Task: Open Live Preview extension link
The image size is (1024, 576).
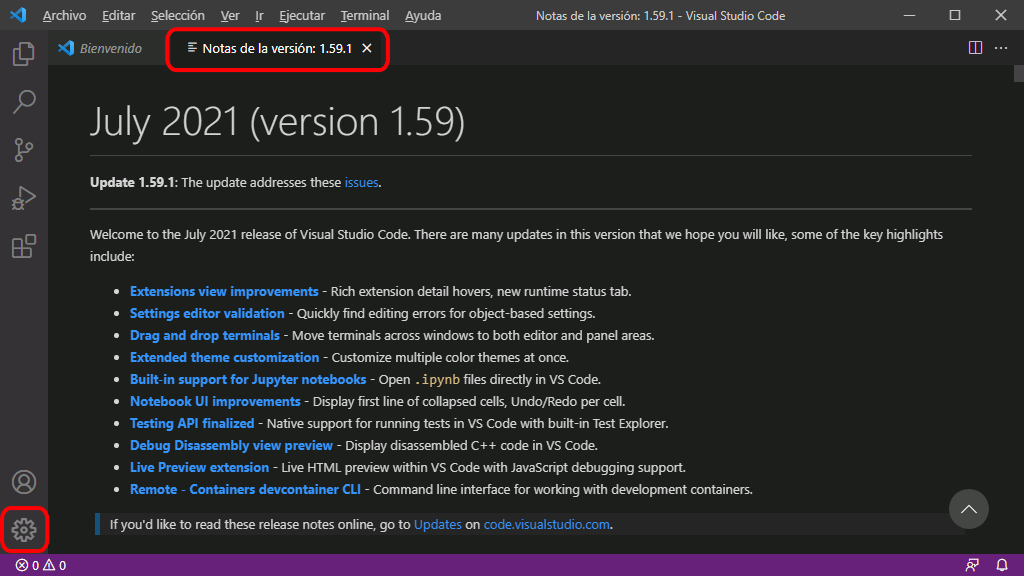Action: point(199,467)
